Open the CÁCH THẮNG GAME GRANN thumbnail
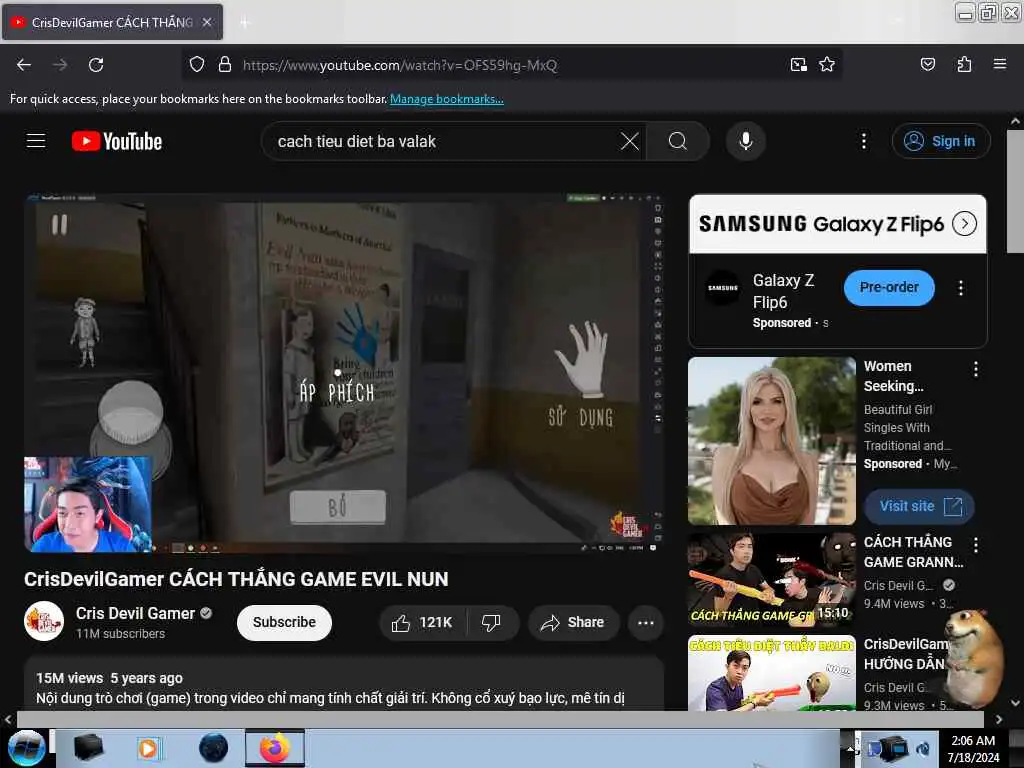 772,580
